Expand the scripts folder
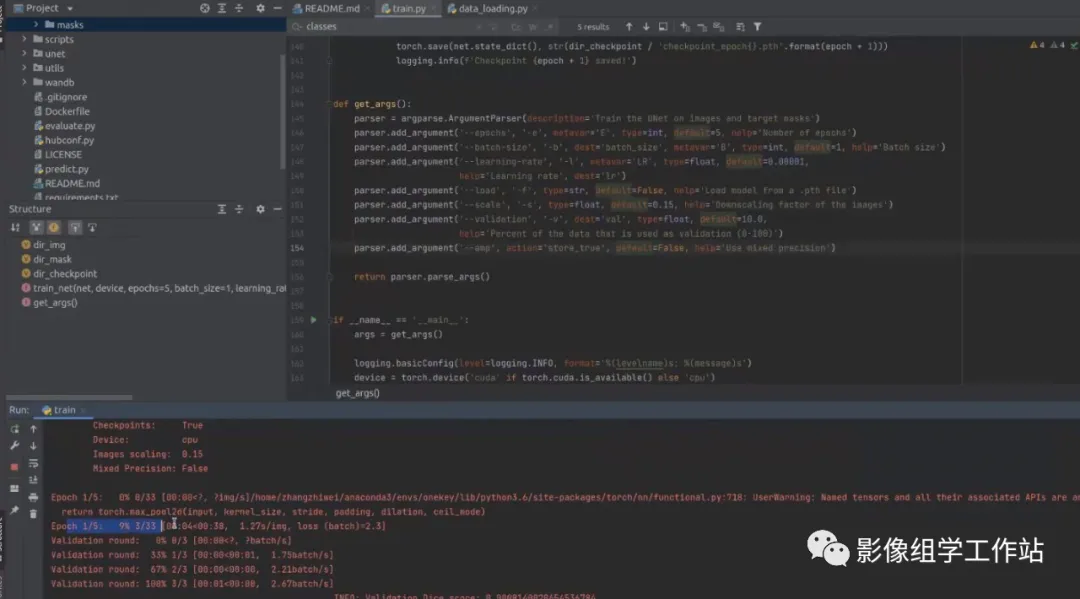Viewport: 1080px width, 599px height. click(x=25, y=39)
